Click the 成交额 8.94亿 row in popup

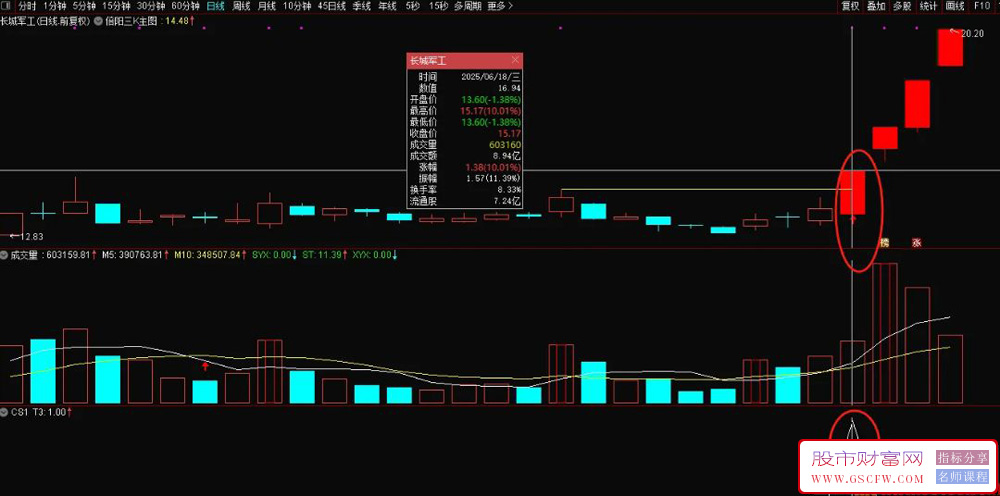pyautogui.click(x=464, y=156)
